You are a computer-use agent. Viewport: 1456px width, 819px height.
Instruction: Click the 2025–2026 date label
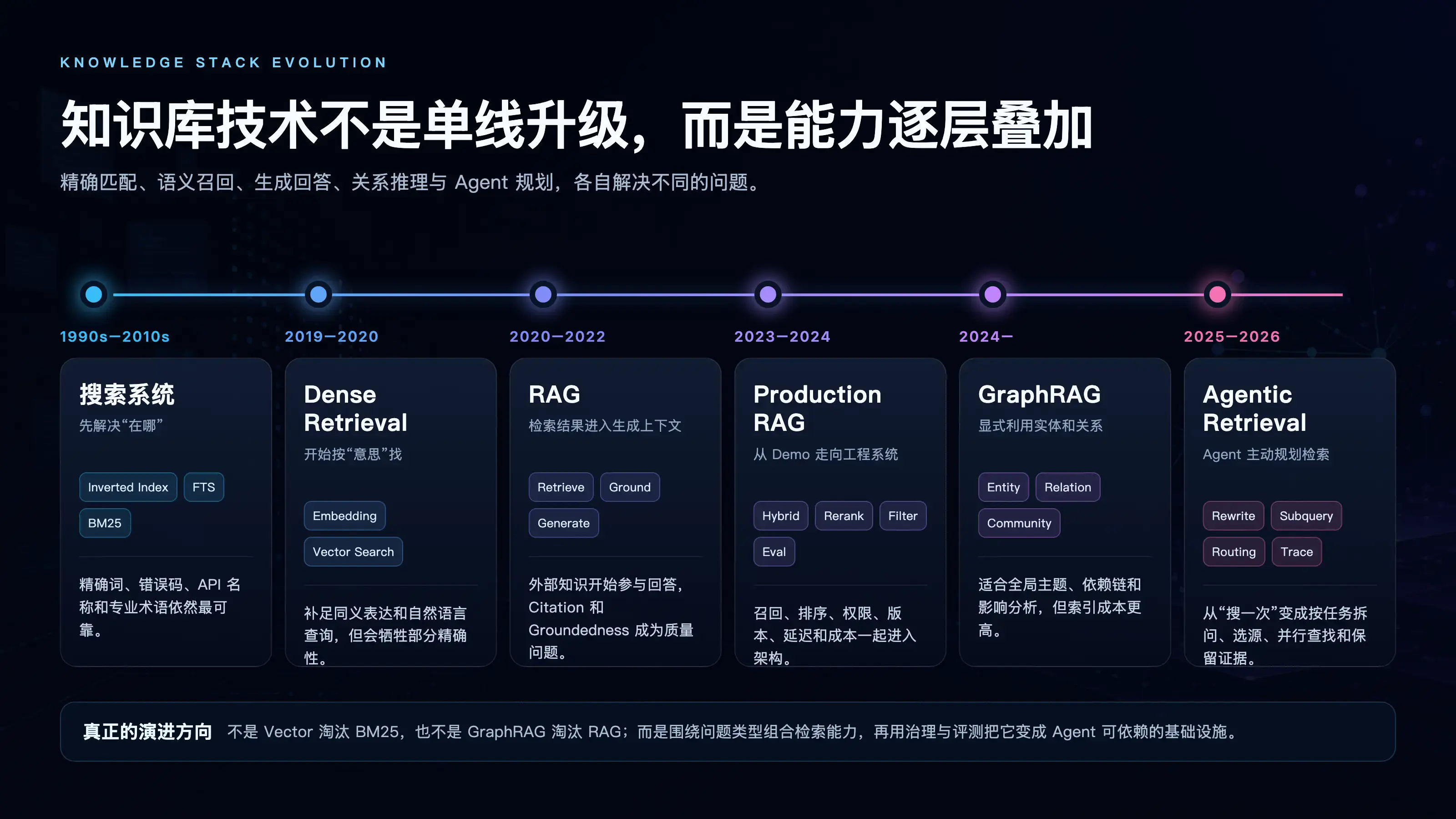(x=1232, y=337)
